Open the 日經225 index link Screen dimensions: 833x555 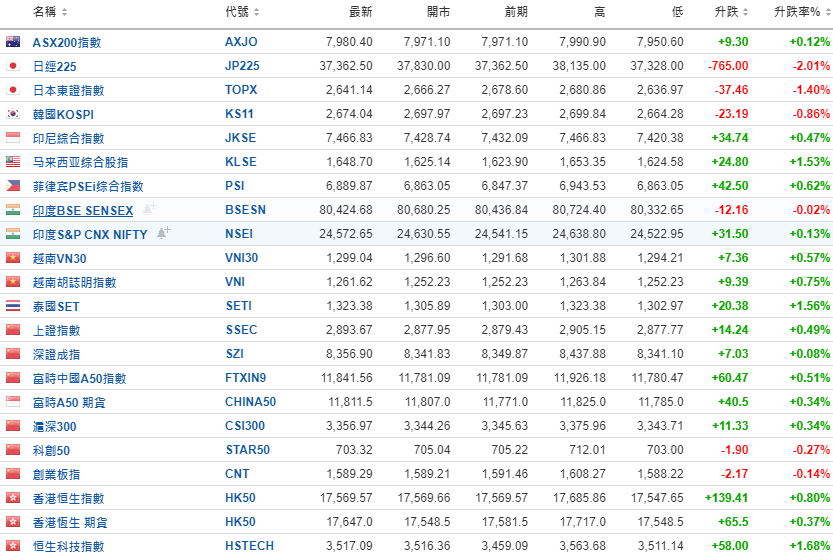pos(54,66)
